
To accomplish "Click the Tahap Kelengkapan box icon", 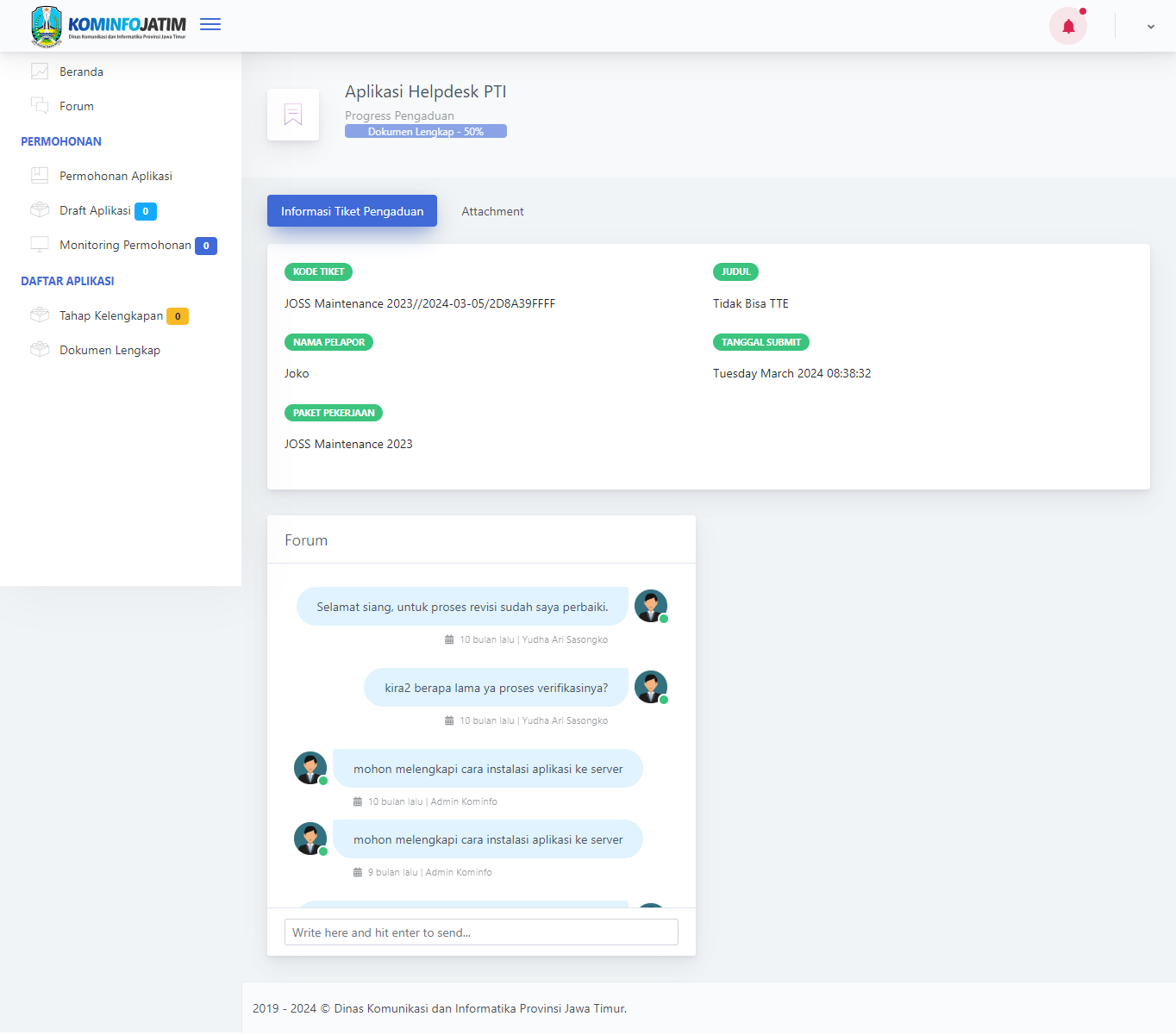I will 40,315.
